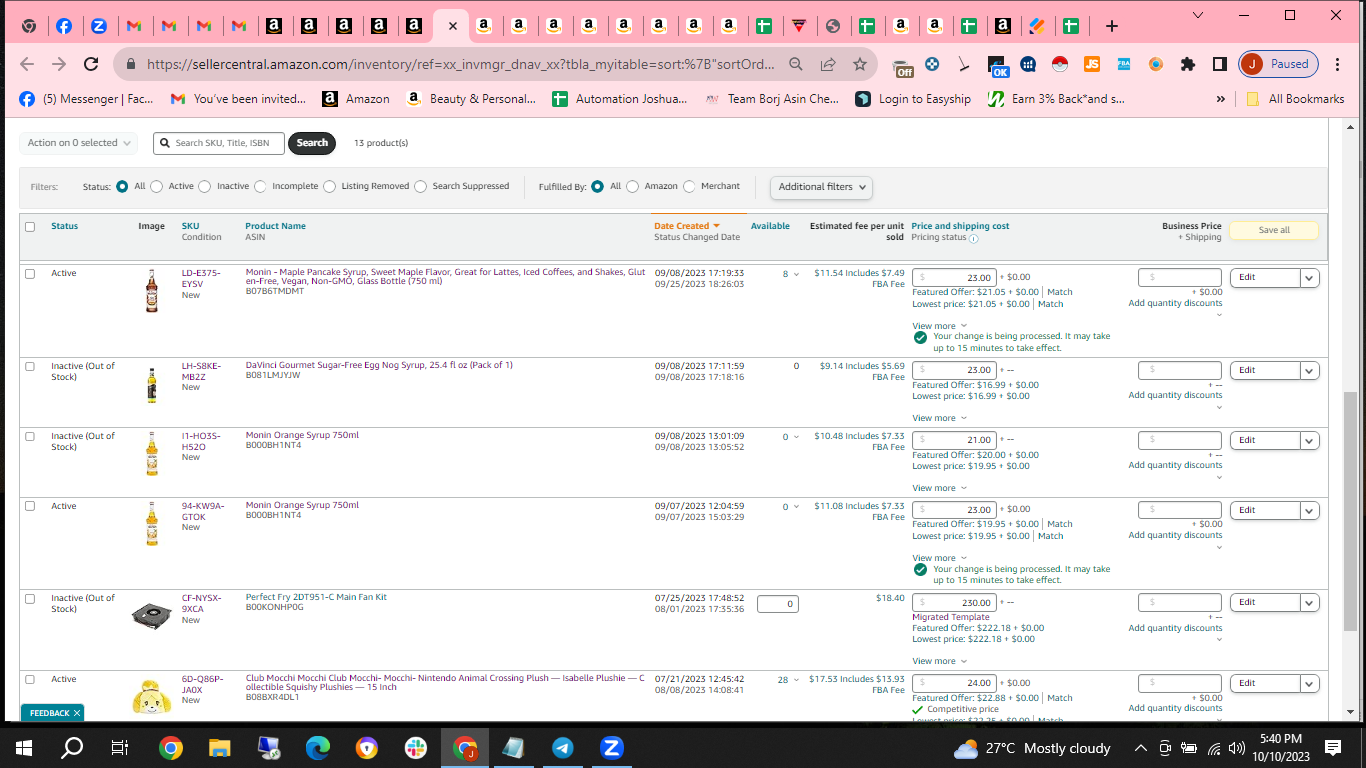Match the Featured Offer for Maple Pancake Syrup

tap(1060, 292)
